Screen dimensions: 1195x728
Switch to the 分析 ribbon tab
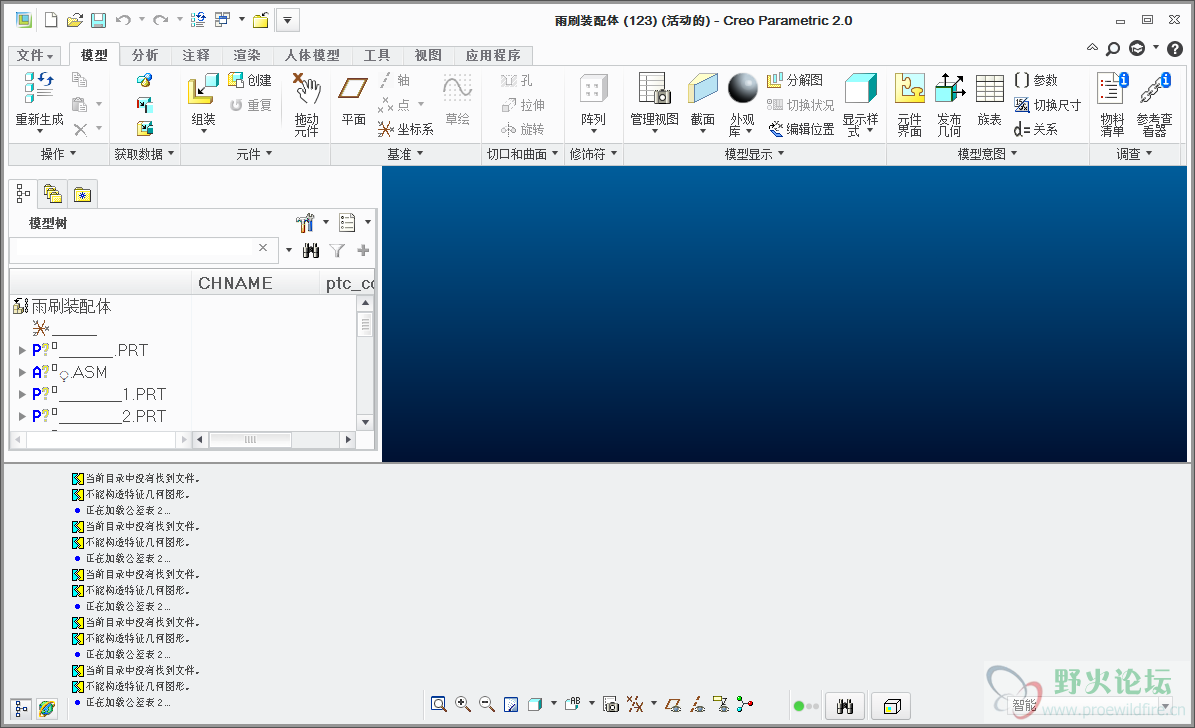pyautogui.click(x=145, y=56)
